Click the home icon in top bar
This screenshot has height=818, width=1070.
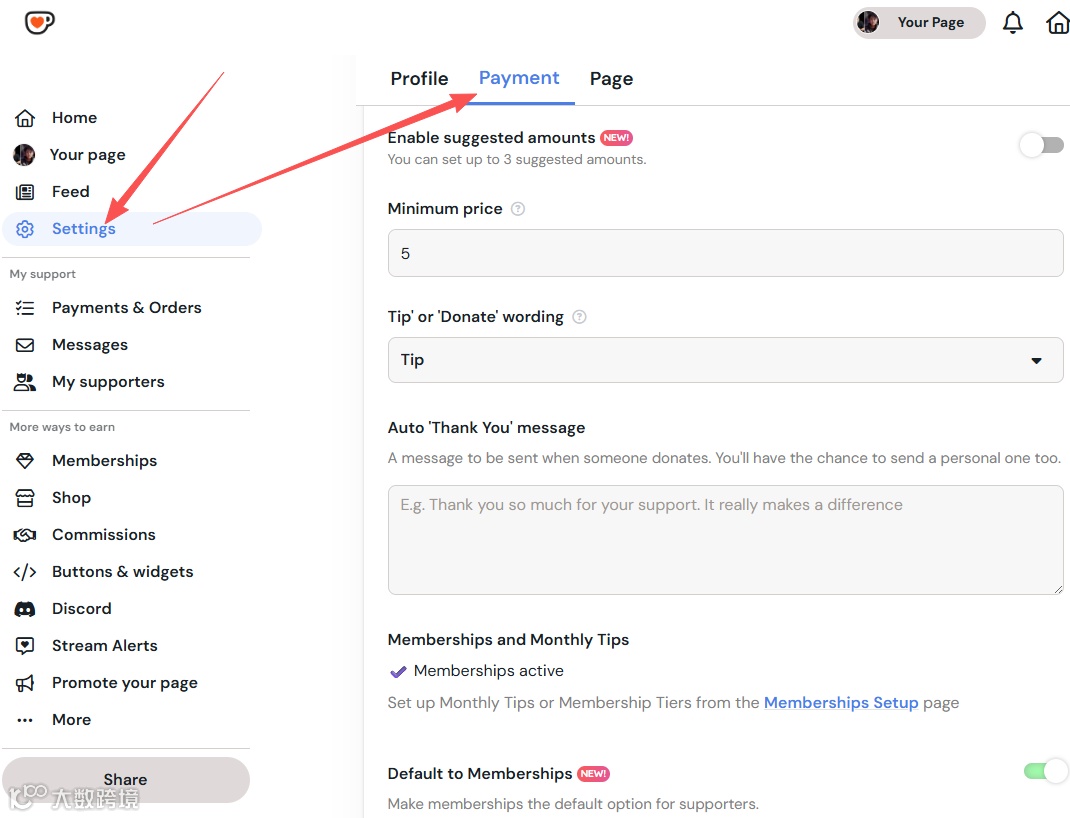coord(1057,23)
